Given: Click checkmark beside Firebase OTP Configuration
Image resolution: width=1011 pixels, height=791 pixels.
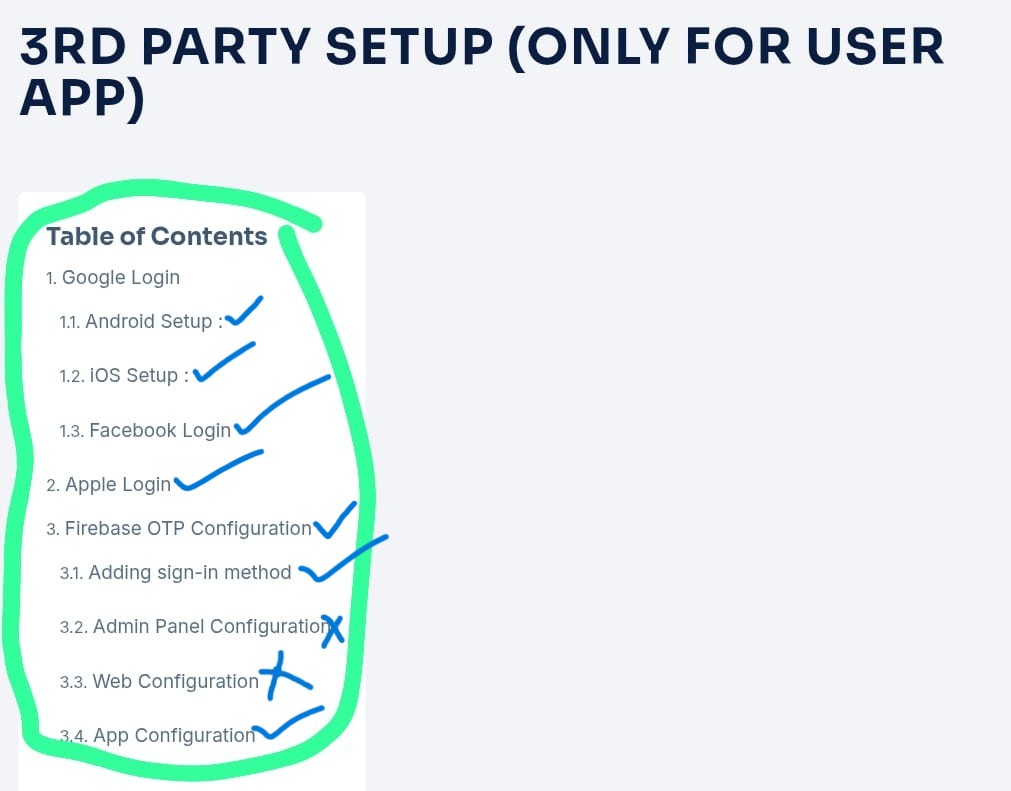Looking at the screenshot, I should [335, 520].
